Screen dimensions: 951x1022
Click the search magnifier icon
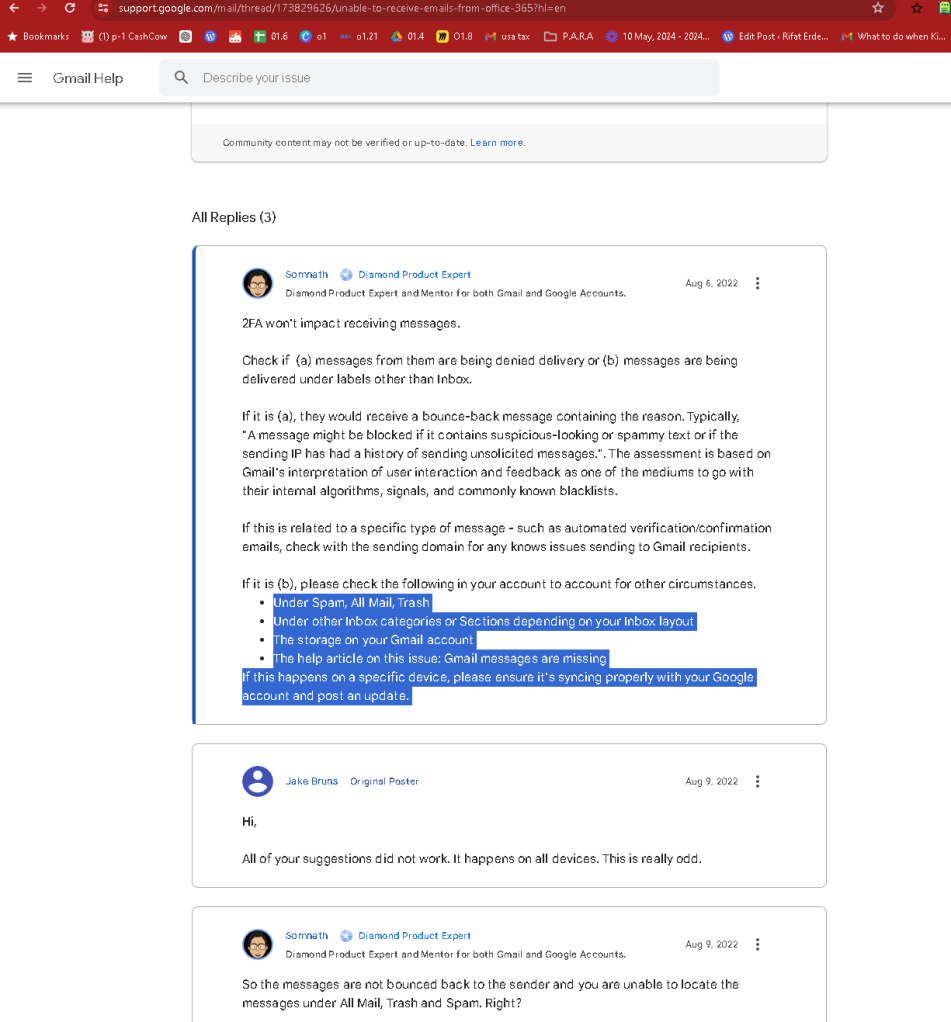pos(181,78)
